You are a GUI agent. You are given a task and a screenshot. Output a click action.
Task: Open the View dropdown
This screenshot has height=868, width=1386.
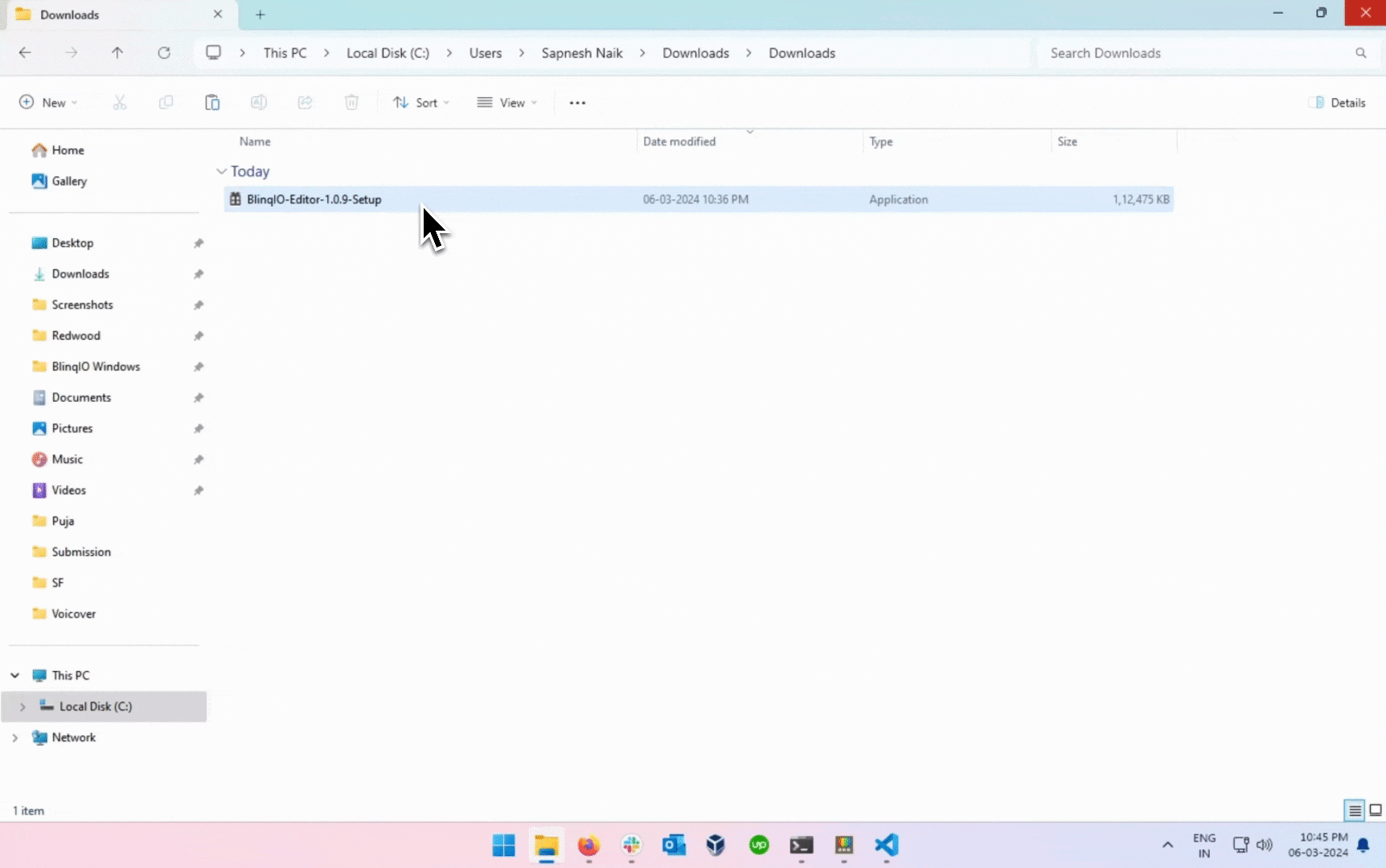coord(506,103)
